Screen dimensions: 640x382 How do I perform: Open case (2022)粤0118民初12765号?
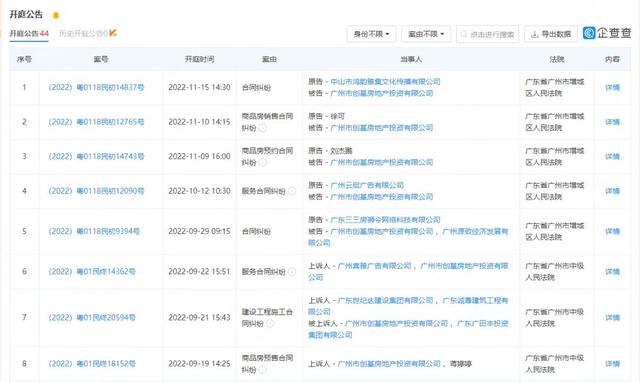(x=96, y=122)
